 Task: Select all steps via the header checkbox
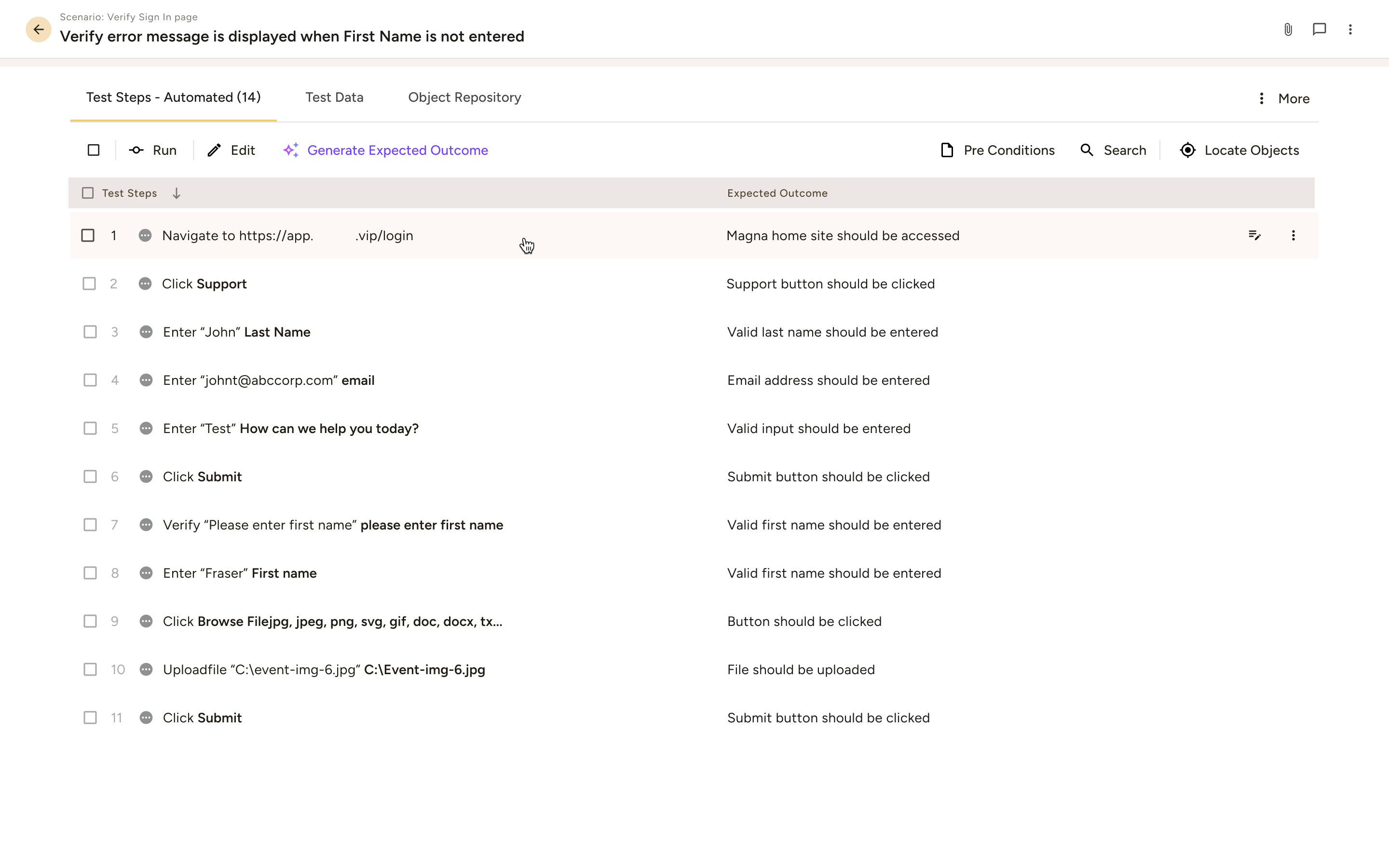87,193
